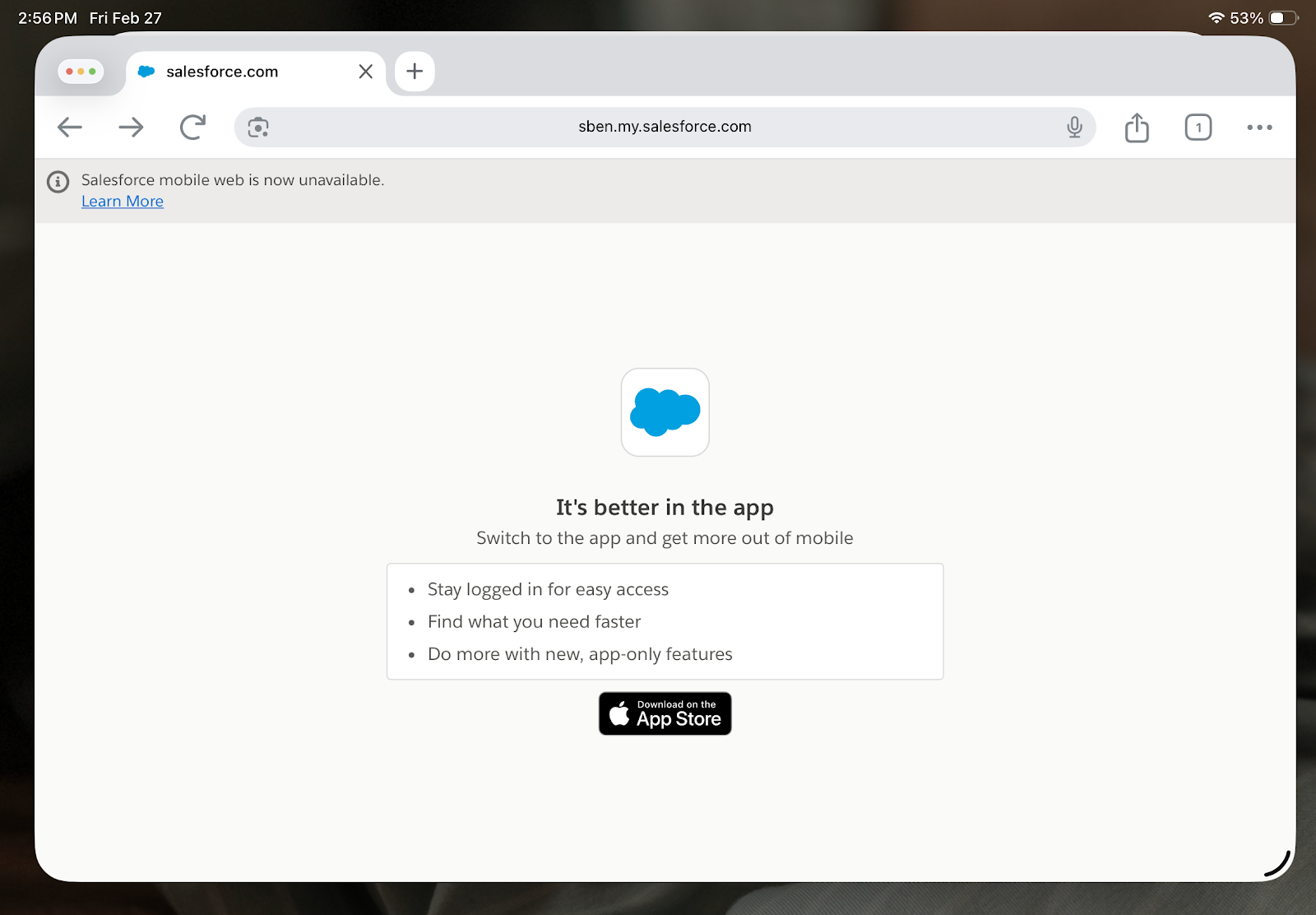Reload the current Salesforce page
The image size is (1316, 915).
tap(192, 128)
